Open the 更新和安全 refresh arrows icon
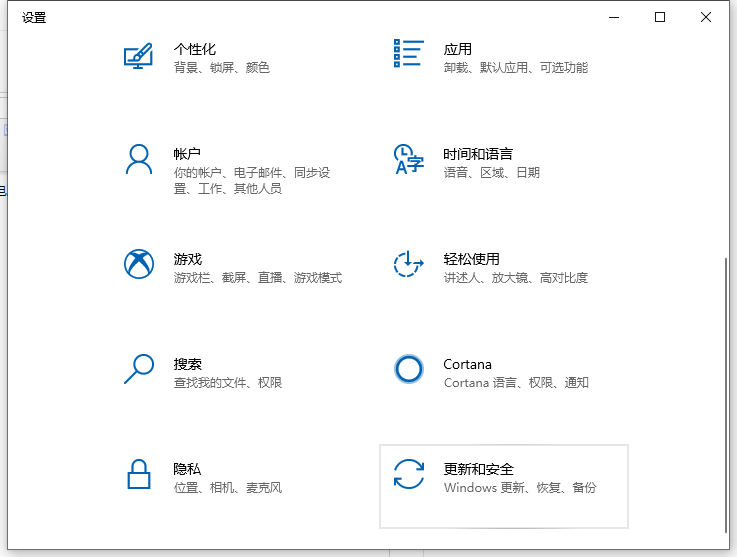 pyautogui.click(x=408, y=474)
